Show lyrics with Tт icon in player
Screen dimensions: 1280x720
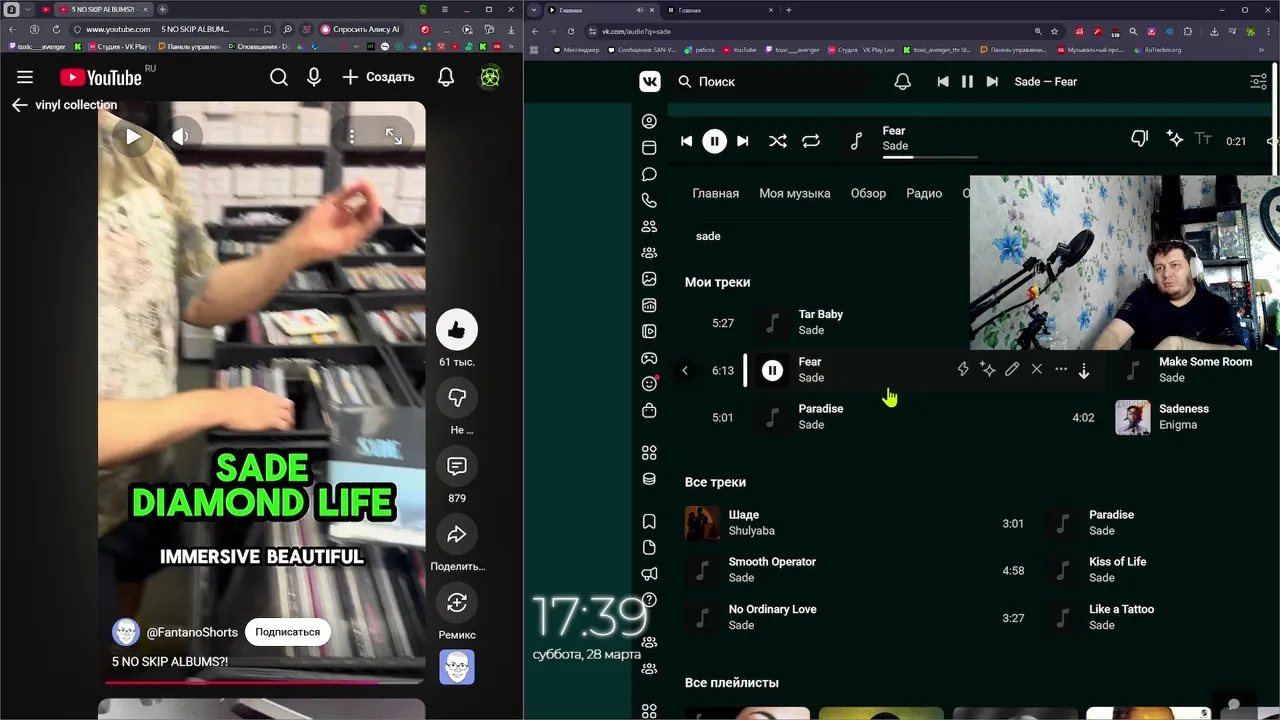click(x=1203, y=140)
